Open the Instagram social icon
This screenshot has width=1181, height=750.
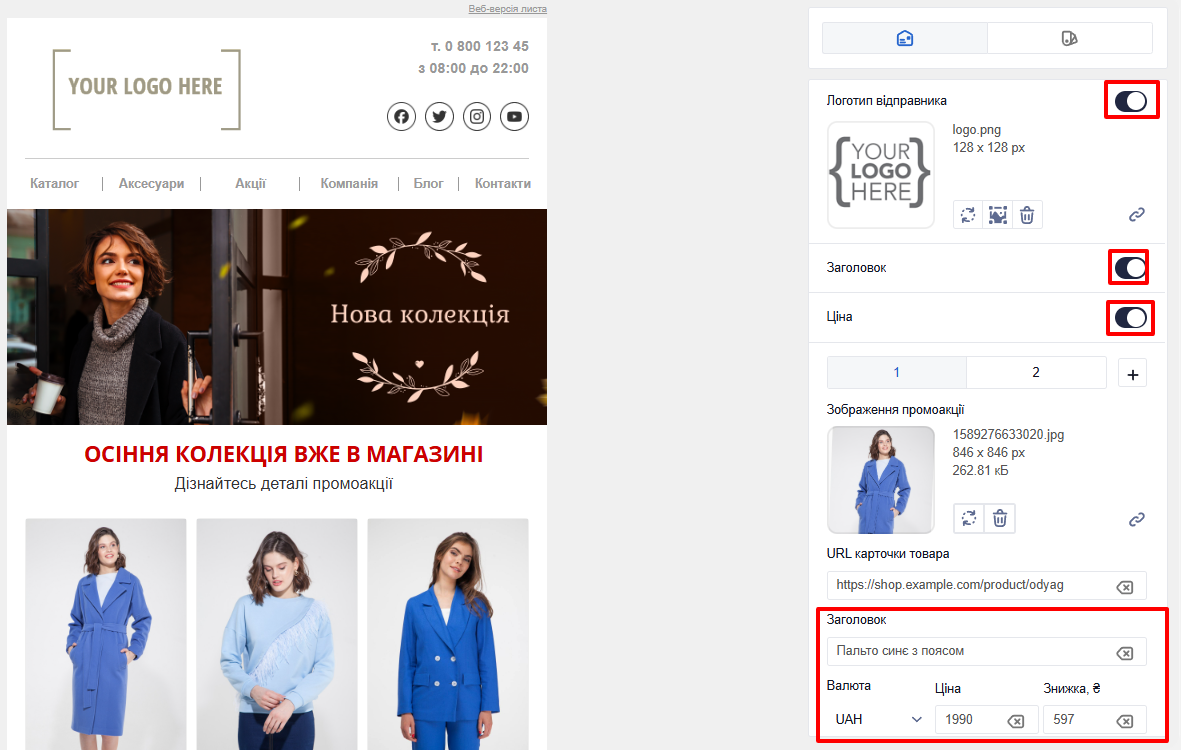(x=477, y=117)
